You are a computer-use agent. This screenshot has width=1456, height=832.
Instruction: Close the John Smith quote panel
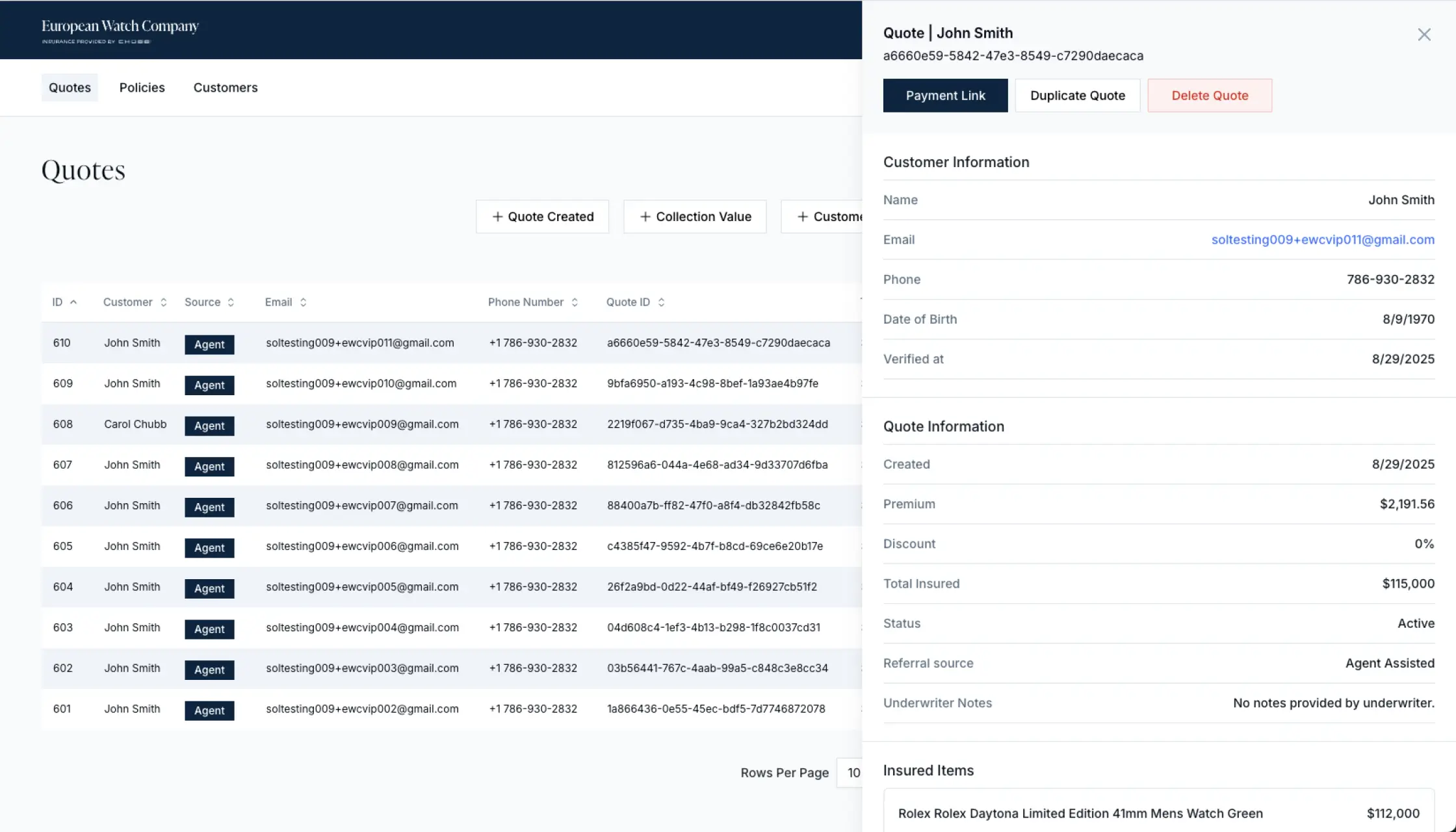pyautogui.click(x=1423, y=34)
